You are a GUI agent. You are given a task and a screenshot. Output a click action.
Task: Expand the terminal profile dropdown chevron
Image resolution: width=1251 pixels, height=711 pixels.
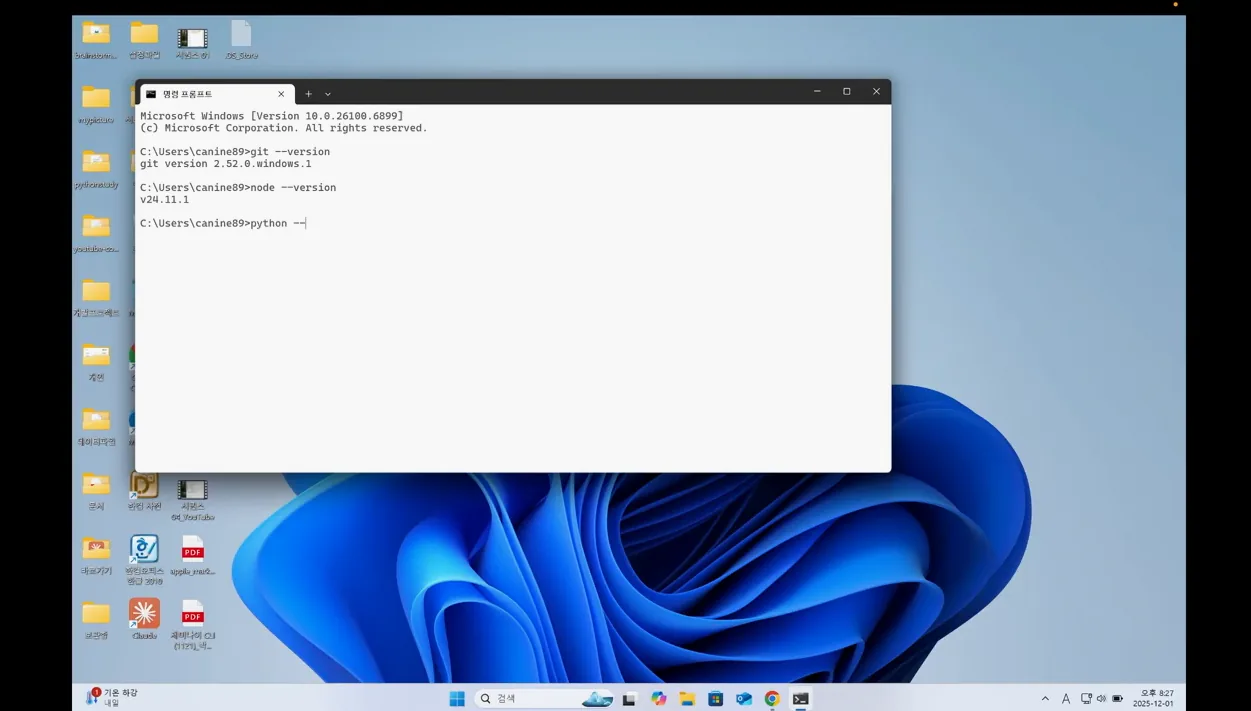coord(327,94)
